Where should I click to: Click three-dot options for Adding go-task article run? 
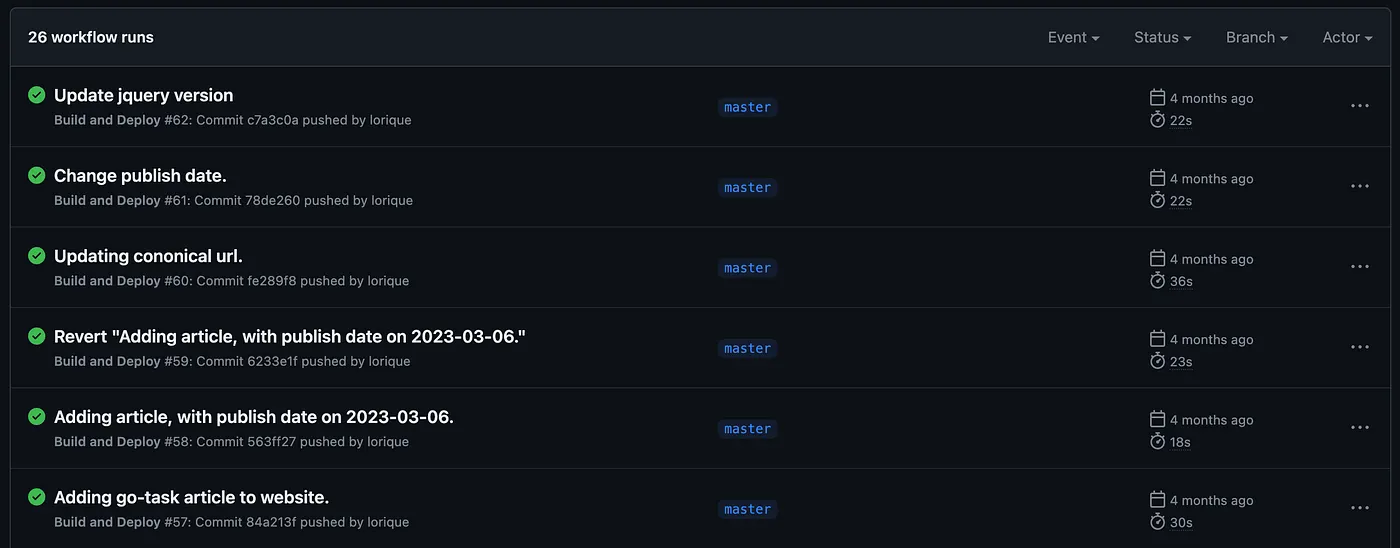tap(1359, 508)
